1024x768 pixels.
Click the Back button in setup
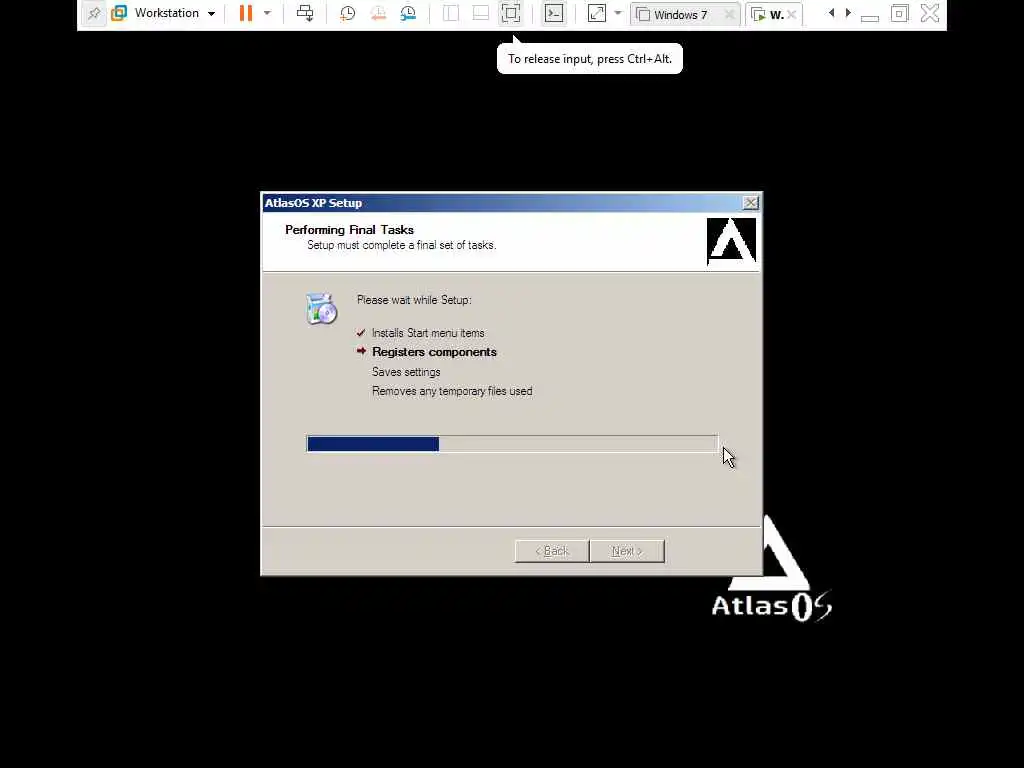pos(552,551)
